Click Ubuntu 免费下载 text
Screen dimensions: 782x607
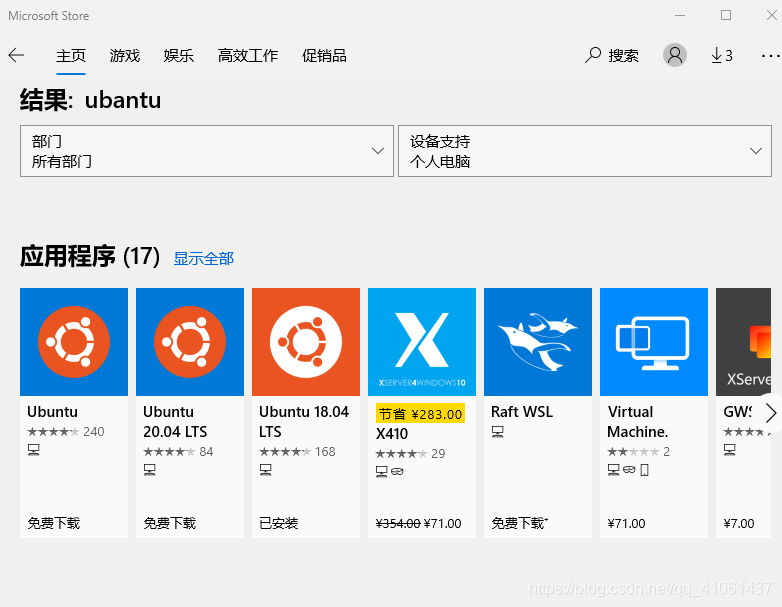tap(53, 523)
